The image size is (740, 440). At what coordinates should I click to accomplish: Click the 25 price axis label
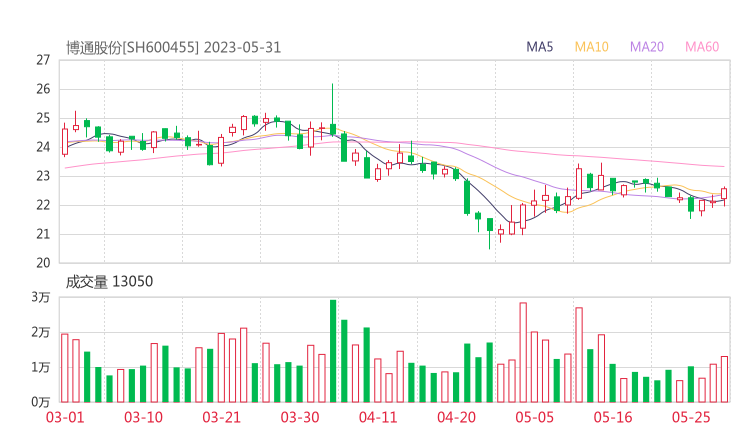[x=43, y=118]
